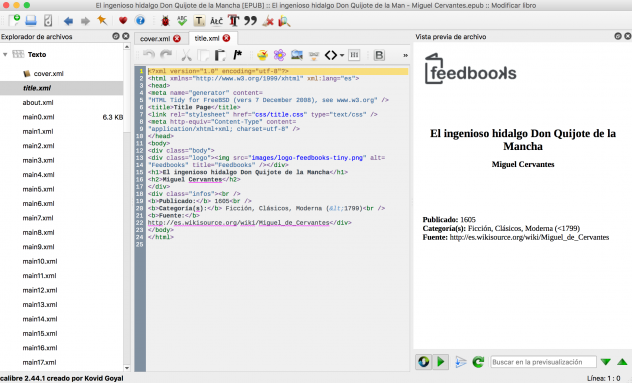The image size is (632, 383).
Task: Click the copy icon in editor toolbar
Action: coord(203,55)
